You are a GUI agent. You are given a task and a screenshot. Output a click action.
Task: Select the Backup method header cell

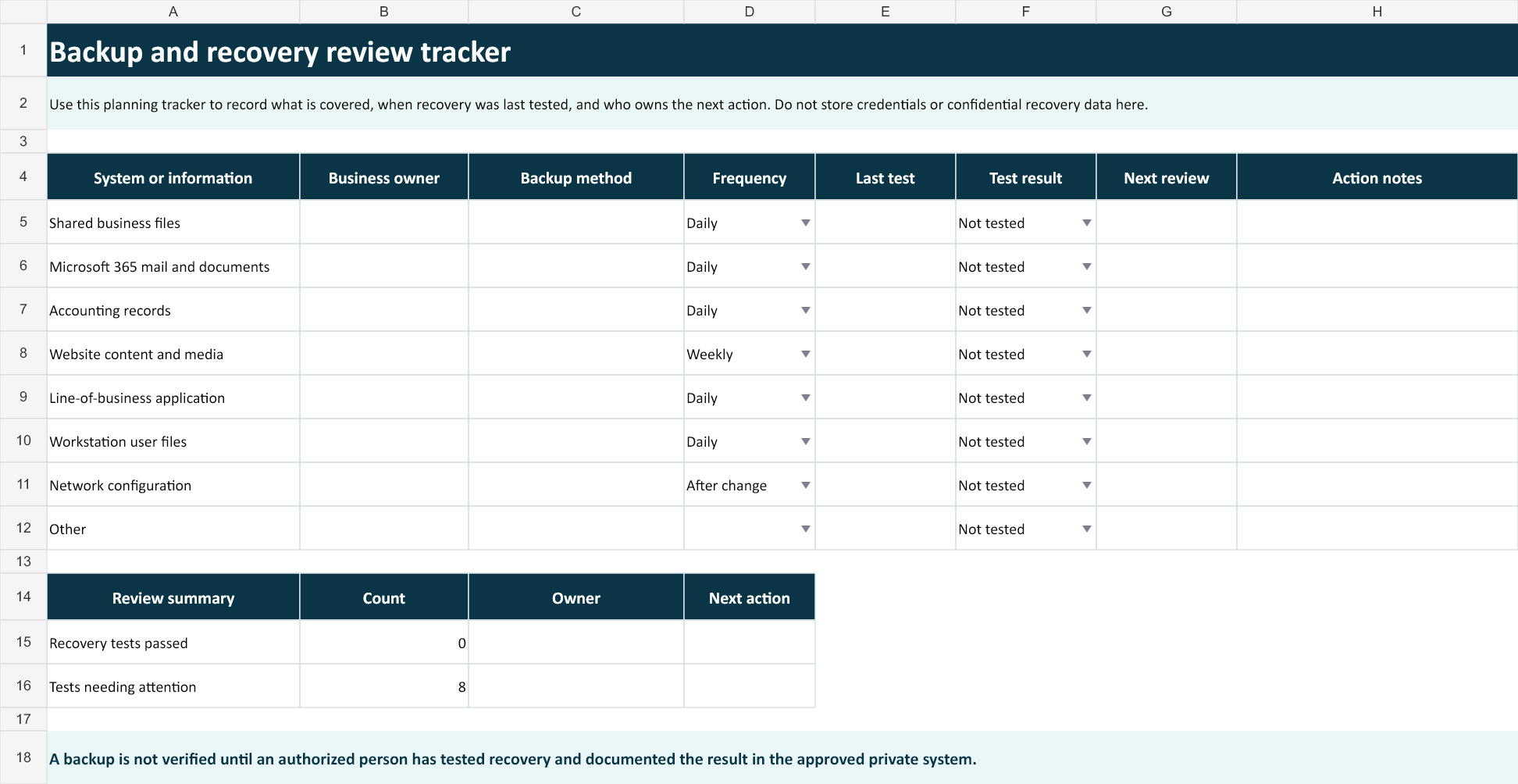[576, 177]
